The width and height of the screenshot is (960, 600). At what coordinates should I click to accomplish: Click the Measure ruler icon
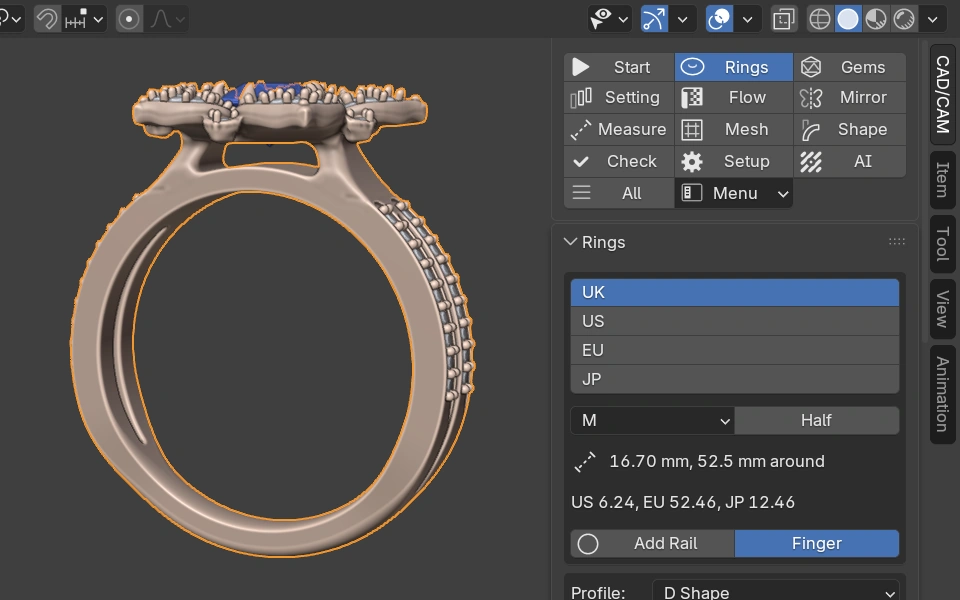pos(580,130)
